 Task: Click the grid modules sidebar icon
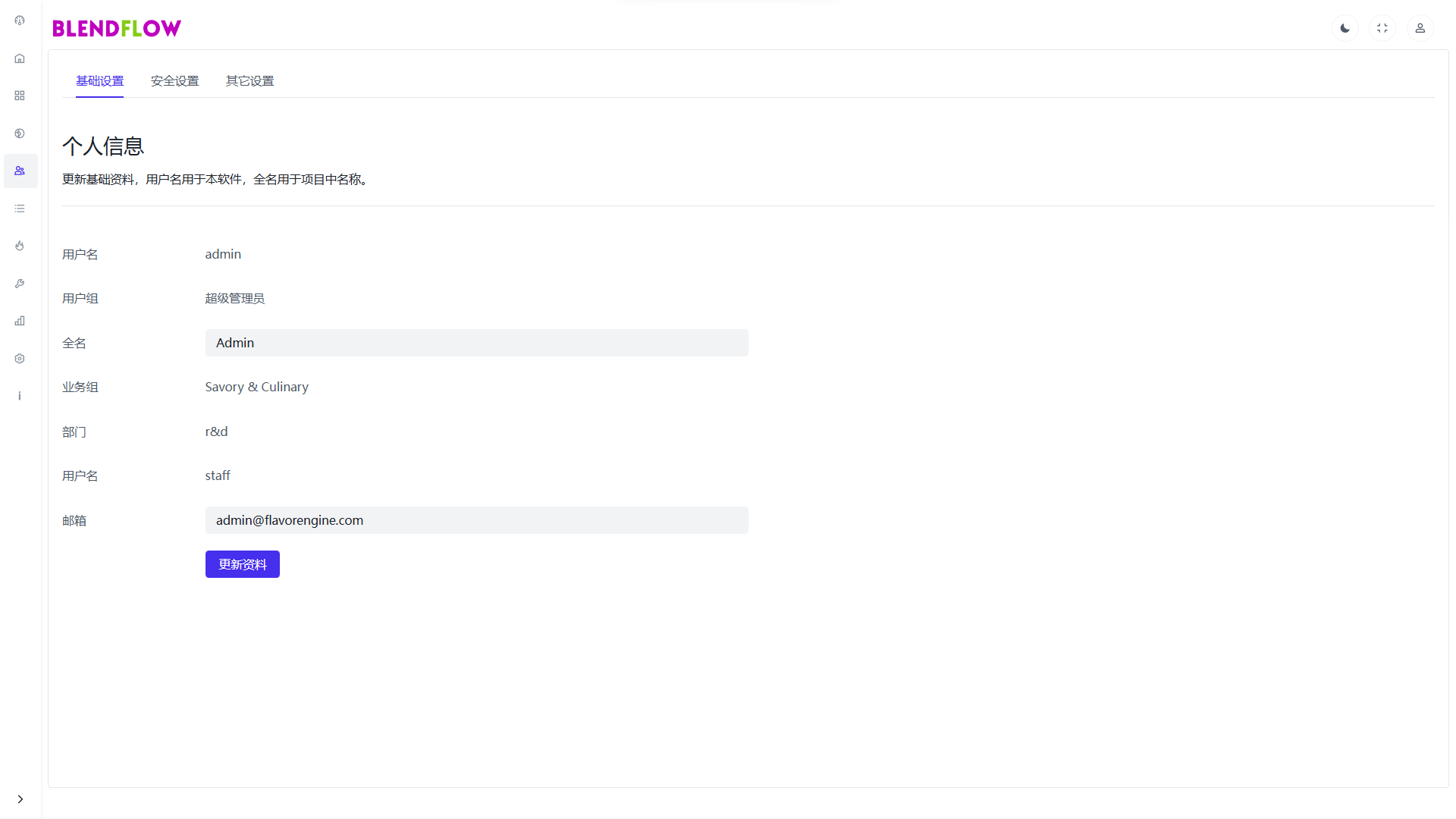coord(20,96)
